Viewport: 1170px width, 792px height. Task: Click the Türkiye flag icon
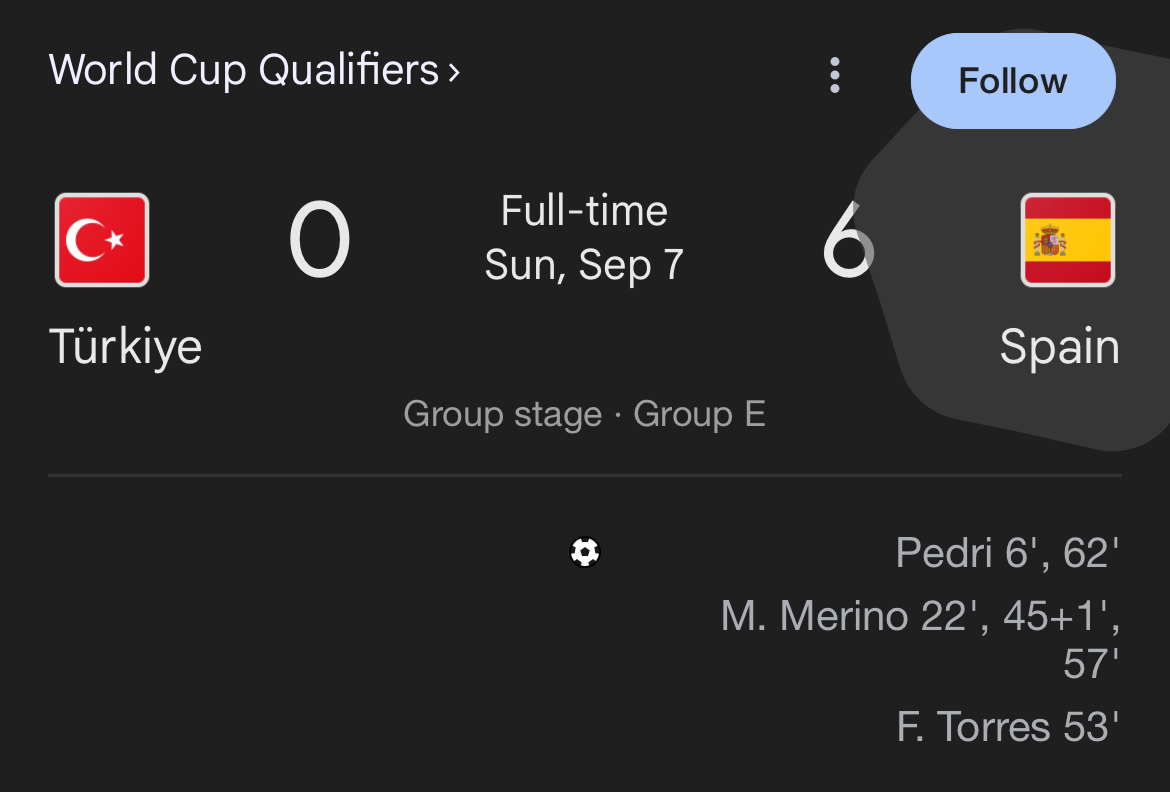pyautogui.click(x=102, y=240)
